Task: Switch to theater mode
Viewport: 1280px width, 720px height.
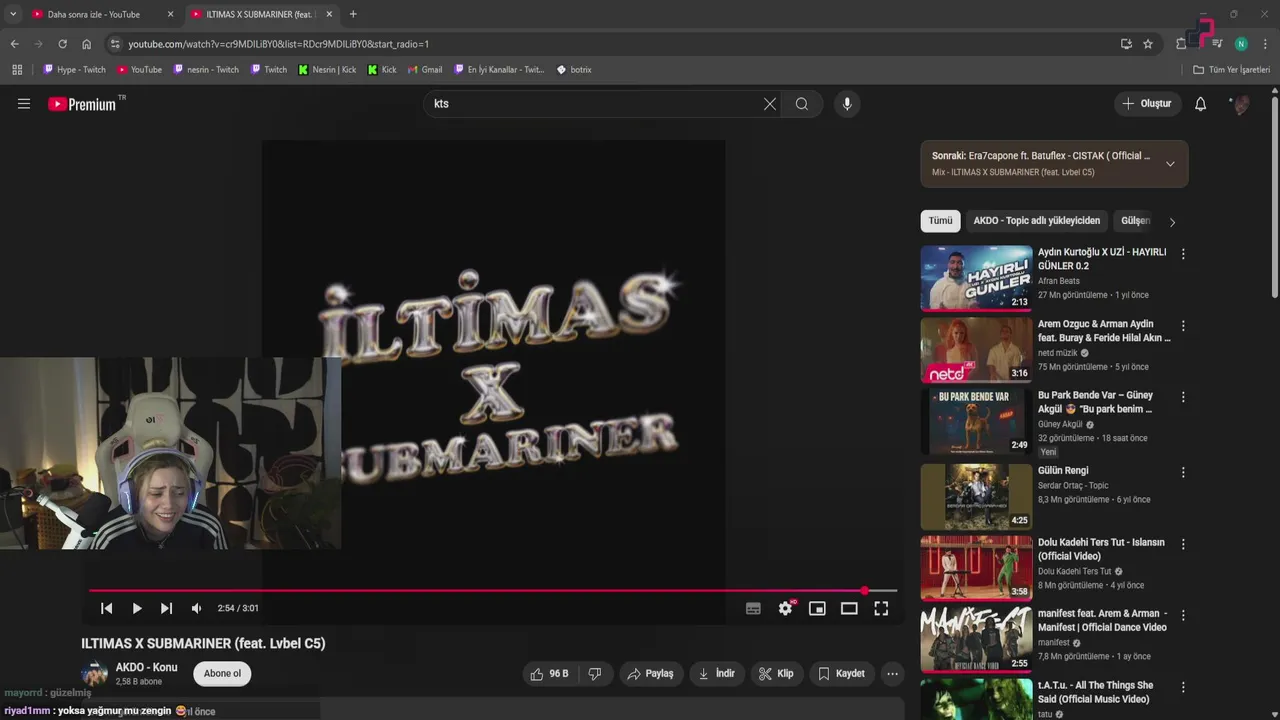Action: point(849,608)
